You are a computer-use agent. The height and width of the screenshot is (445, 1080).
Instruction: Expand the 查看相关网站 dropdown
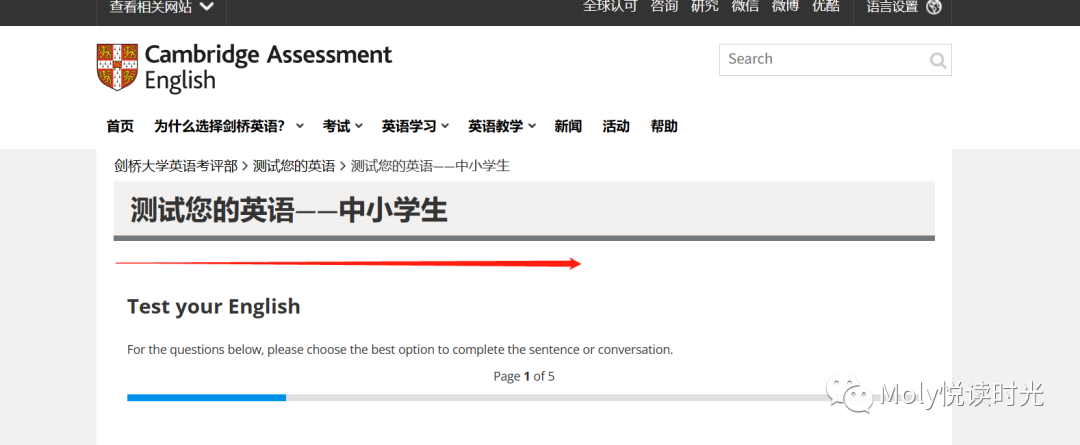point(162,7)
